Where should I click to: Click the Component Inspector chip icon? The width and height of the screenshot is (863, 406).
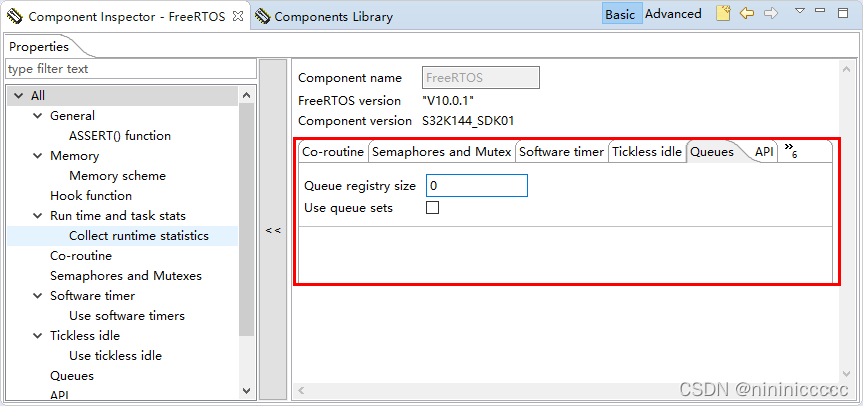click(x=15, y=16)
